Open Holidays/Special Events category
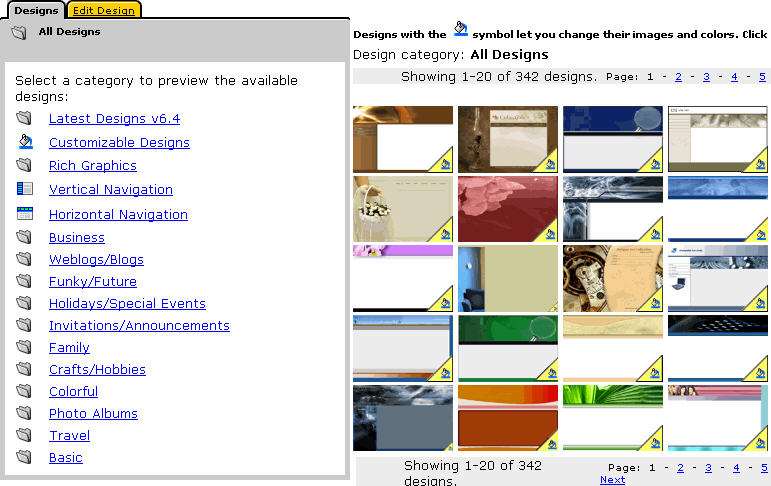Viewport: 771px width, 486px height. pos(127,304)
